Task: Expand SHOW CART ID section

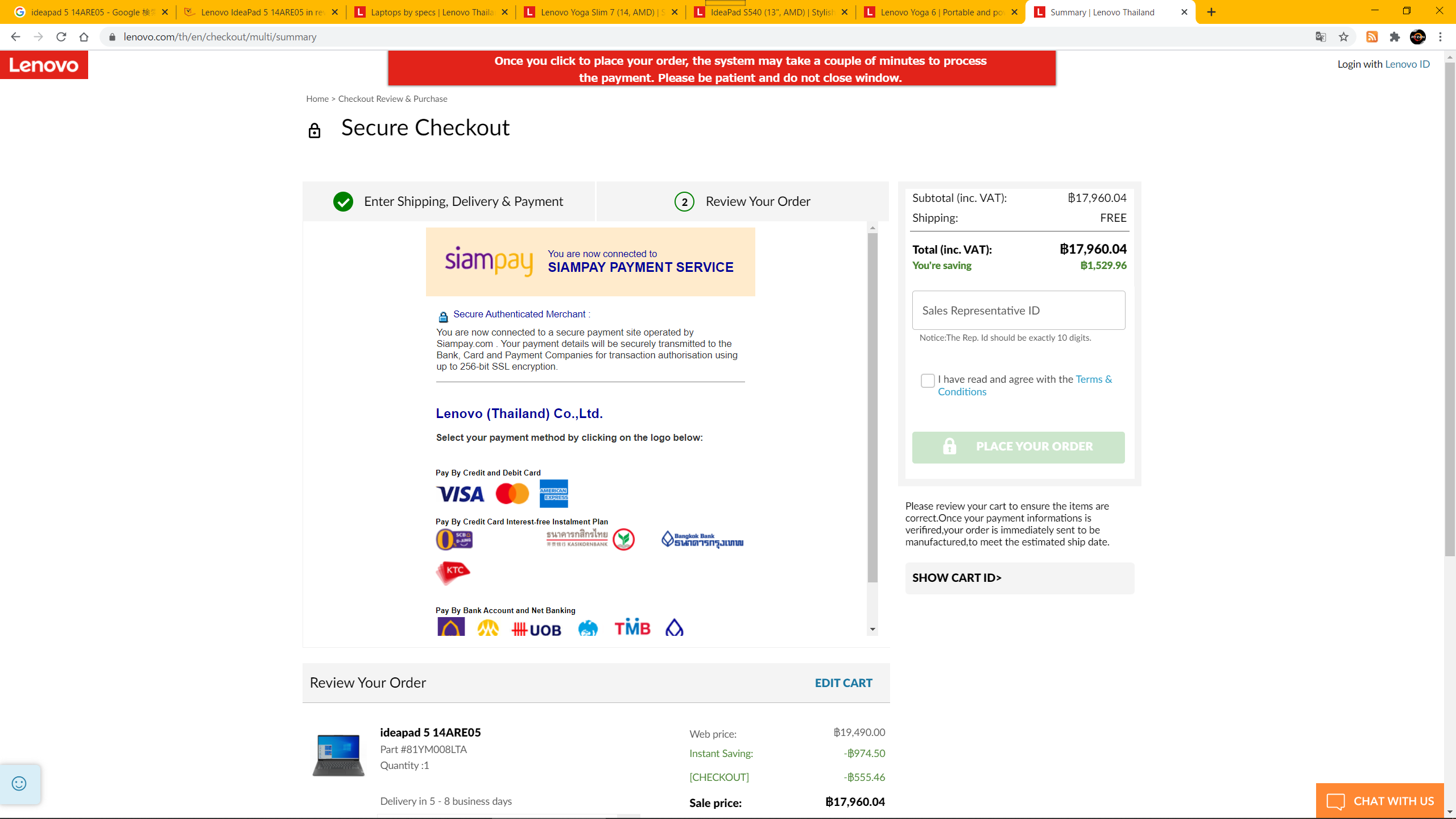Action: tap(1020, 578)
